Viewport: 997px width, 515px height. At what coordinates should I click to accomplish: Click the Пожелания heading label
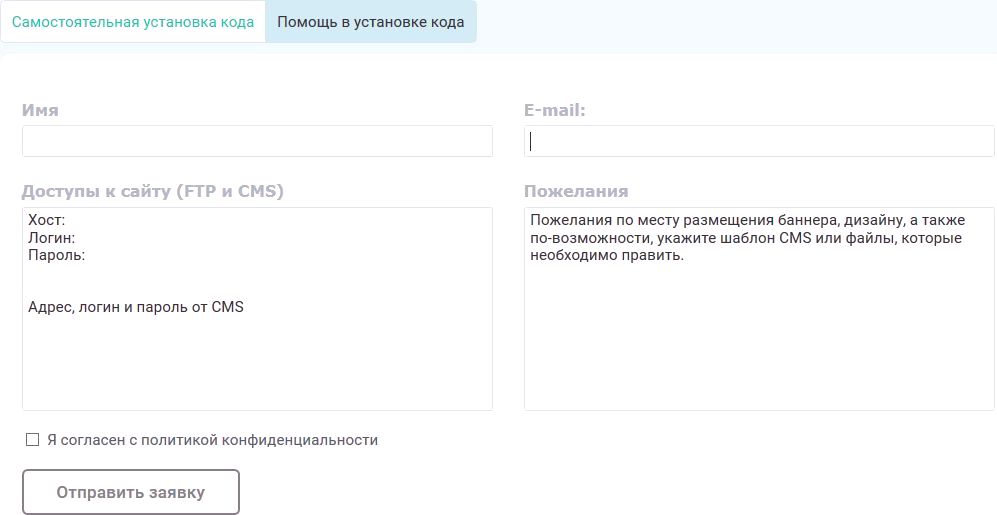pyautogui.click(x=576, y=191)
